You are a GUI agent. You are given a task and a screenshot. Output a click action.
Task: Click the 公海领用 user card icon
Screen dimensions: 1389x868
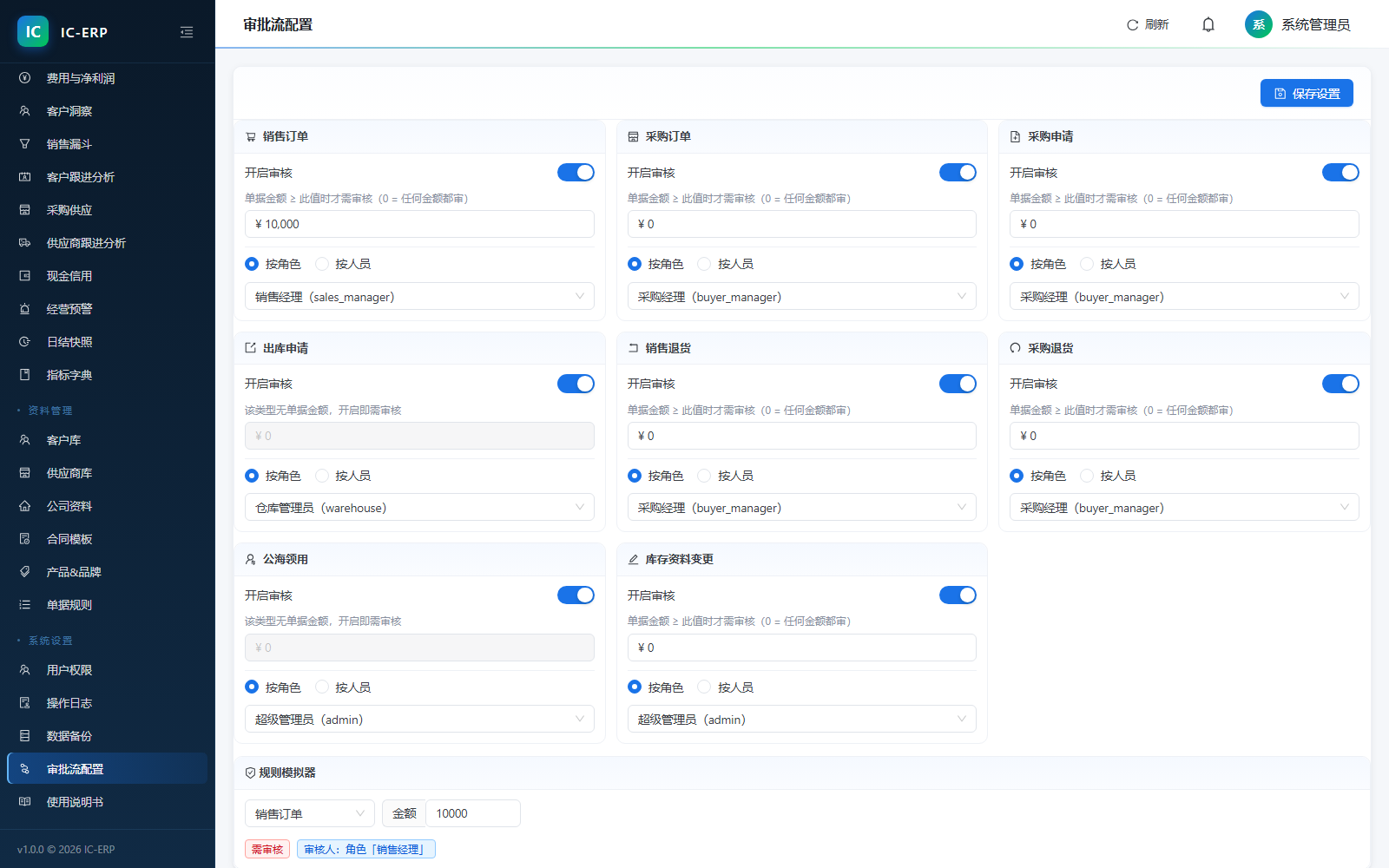click(251, 560)
